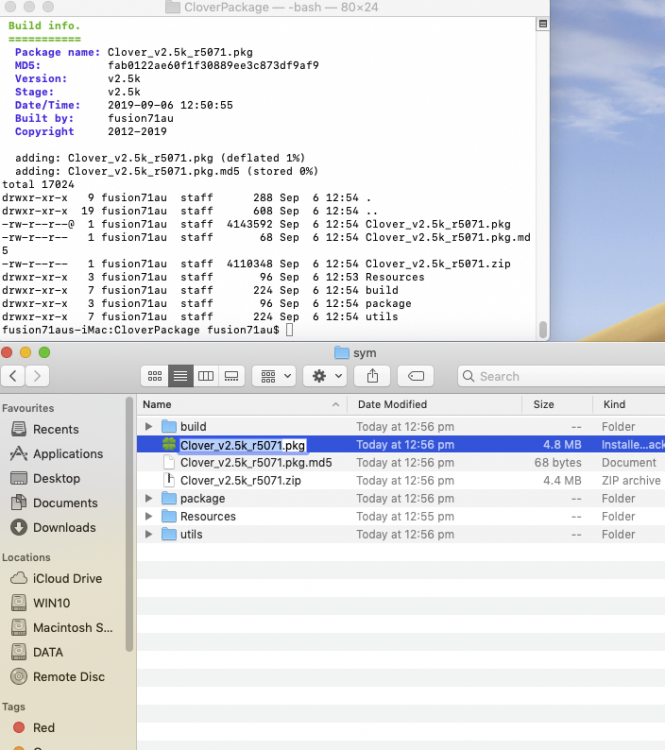Open the group-by arrangement dropdown
The width and height of the screenshot is (665, 750).
[x=274, y=376]
